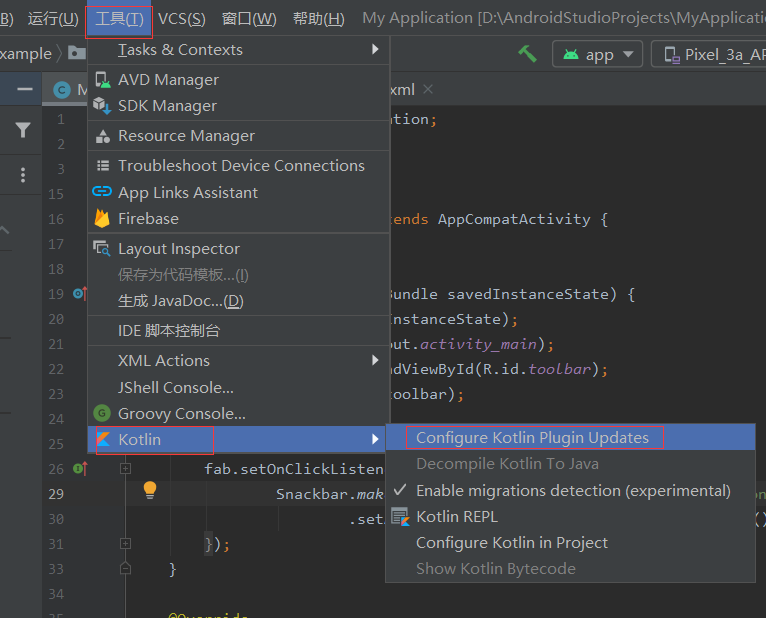Image resolution: width=766 pixels, height=618 pixels.
Task: Select Show Kotlin Bytecode
Action: pos(570,569)
